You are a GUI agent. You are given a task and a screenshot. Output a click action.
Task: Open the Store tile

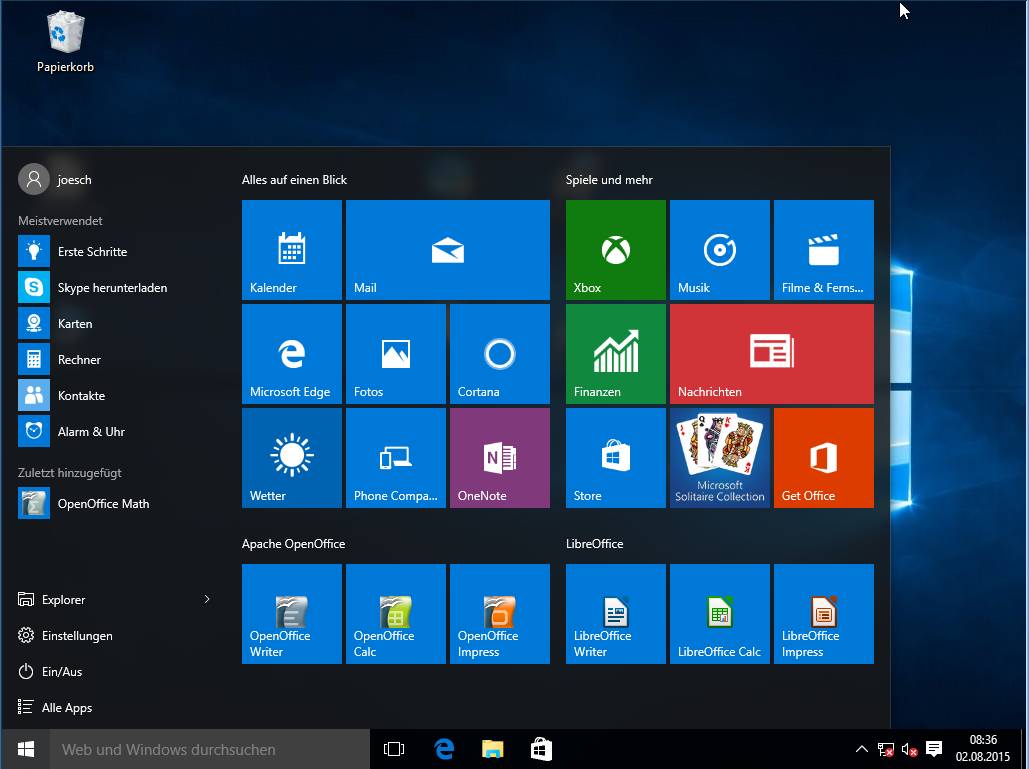(x=615, y=458)
